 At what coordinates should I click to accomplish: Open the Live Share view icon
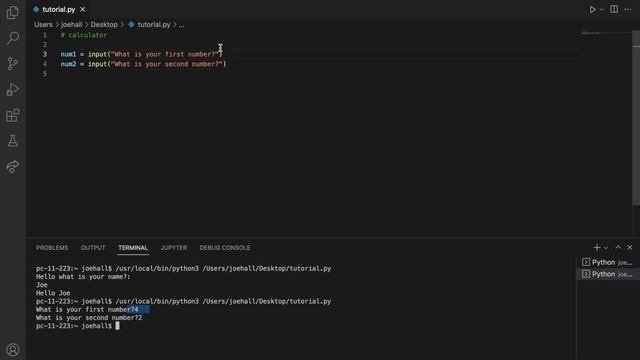point(13,167)
